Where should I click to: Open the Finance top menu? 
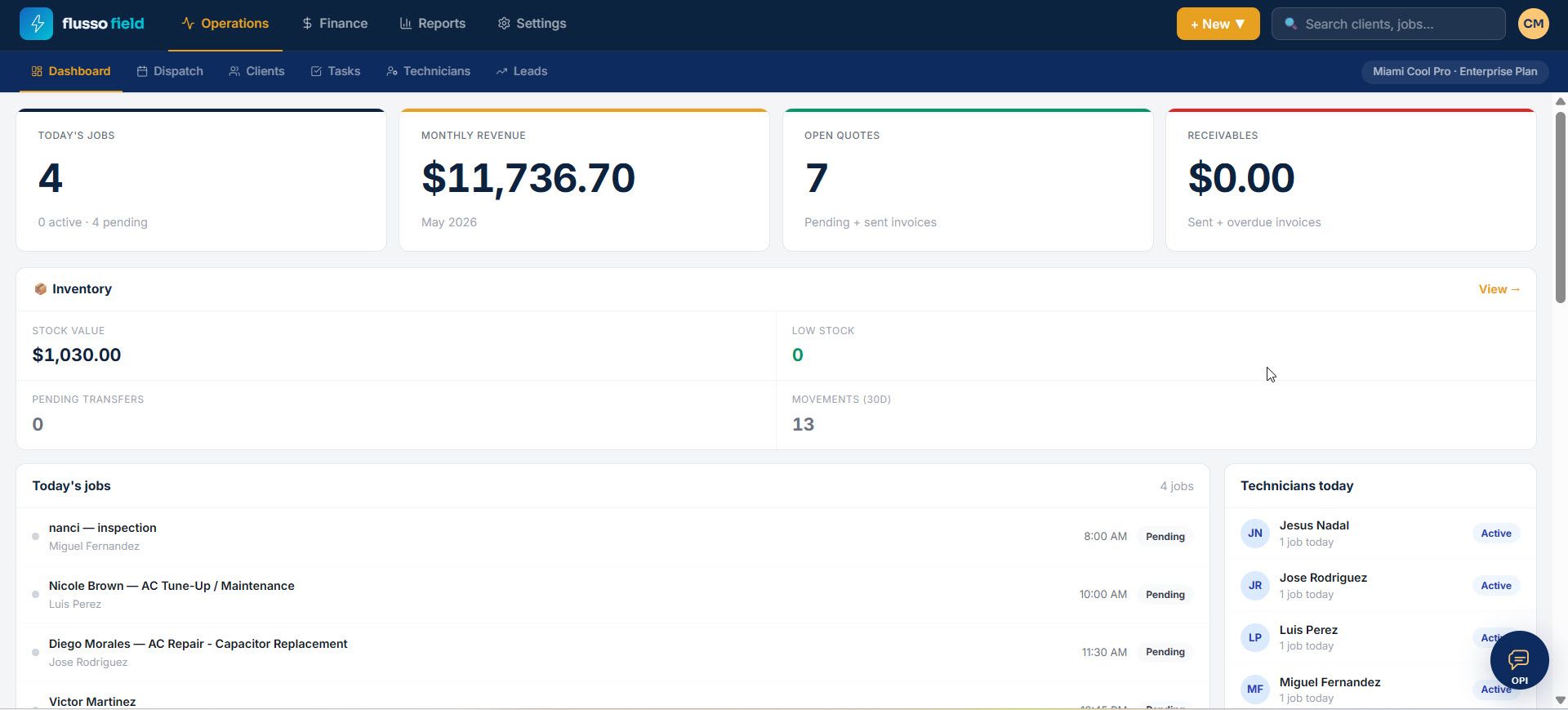(x=335, y=24)
